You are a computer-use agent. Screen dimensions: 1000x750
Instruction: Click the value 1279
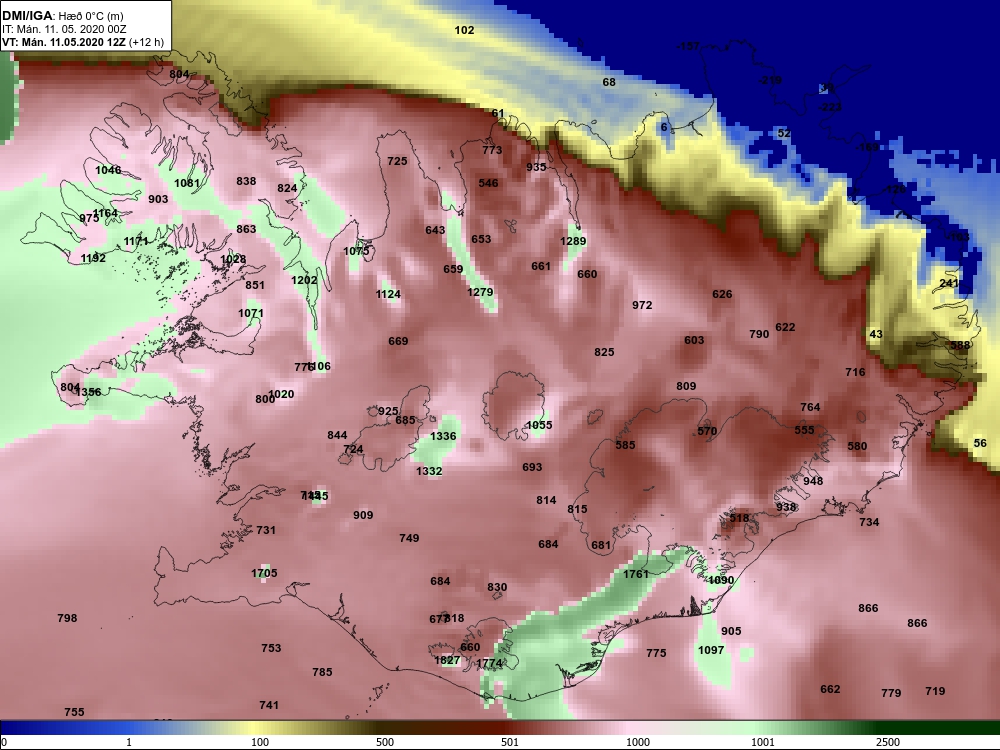(x=480, y=292)
